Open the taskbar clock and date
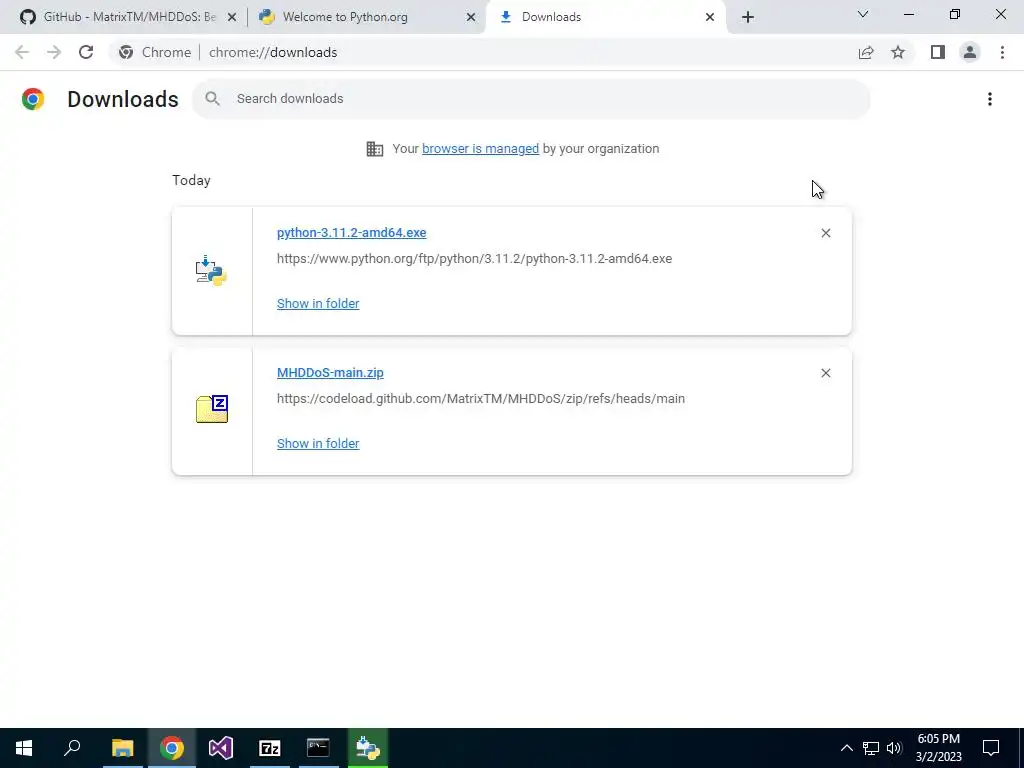This screenshot has height=768, width=1024. pos(938,748)
